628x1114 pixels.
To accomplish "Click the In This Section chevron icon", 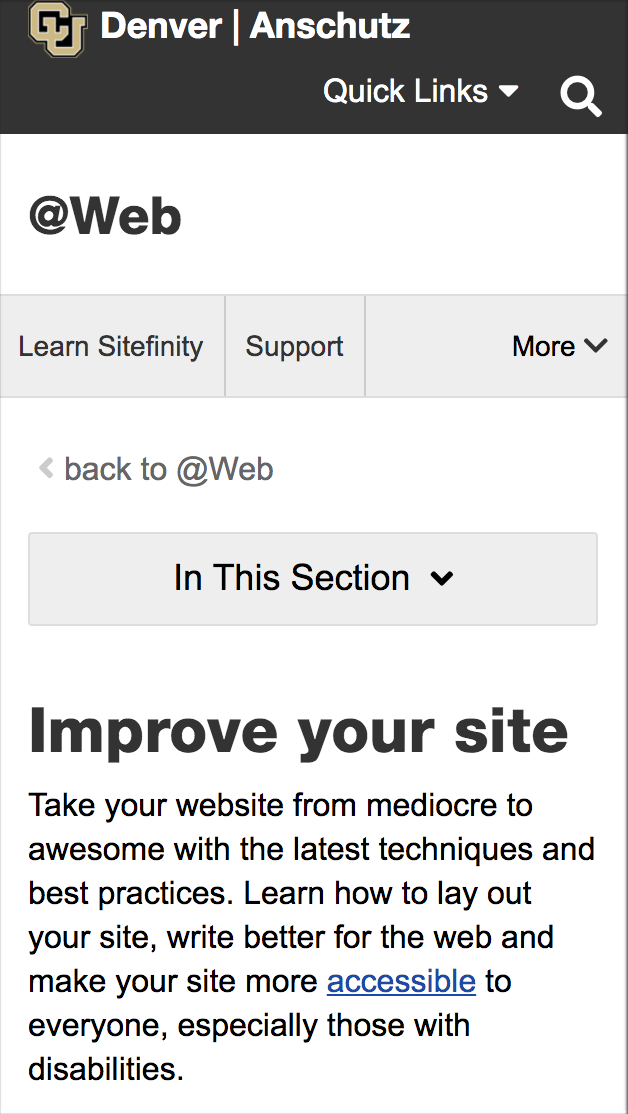I will 443,578.
